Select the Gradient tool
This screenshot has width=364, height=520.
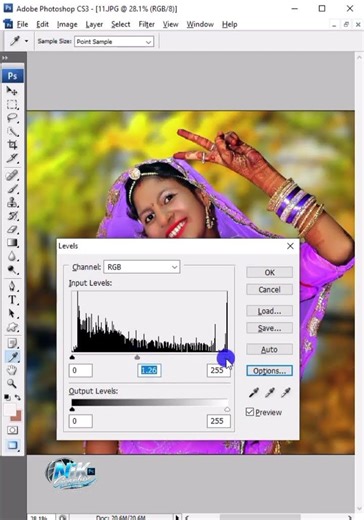point(12,243)
